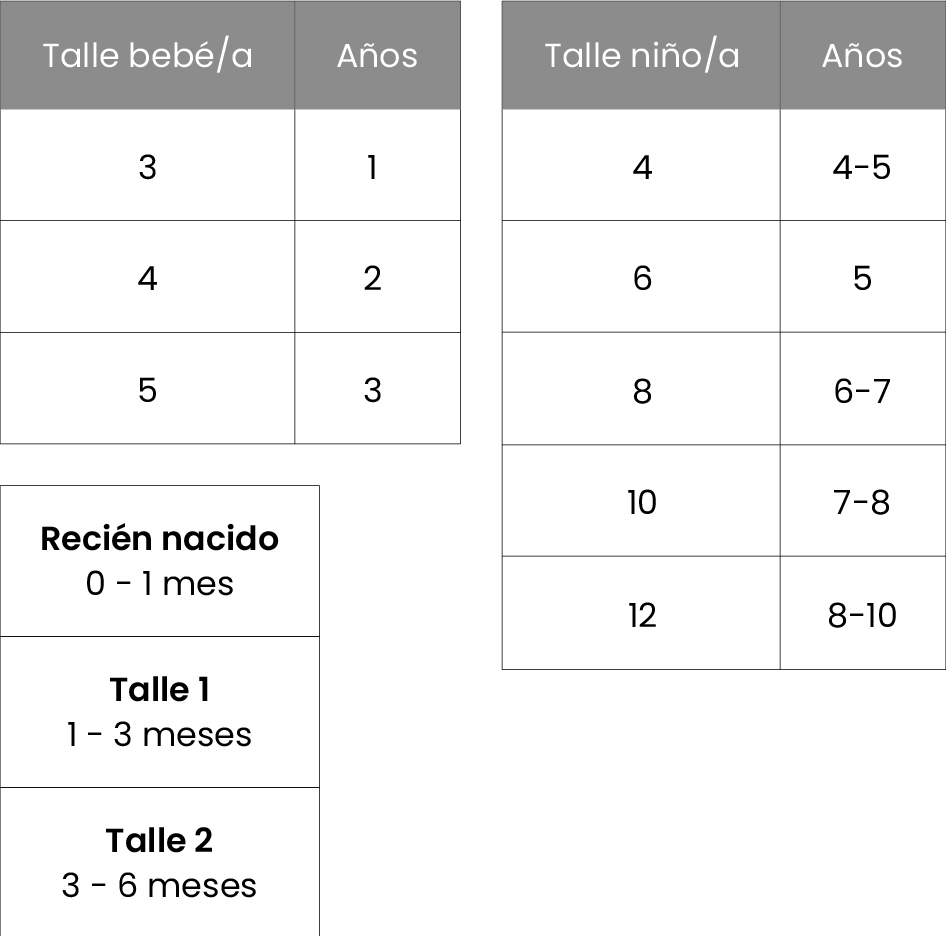Select the 2 years cell in the baby table
Image resolution: width=946 pixels, height=936 pixels.
click(x=378, y=276)
